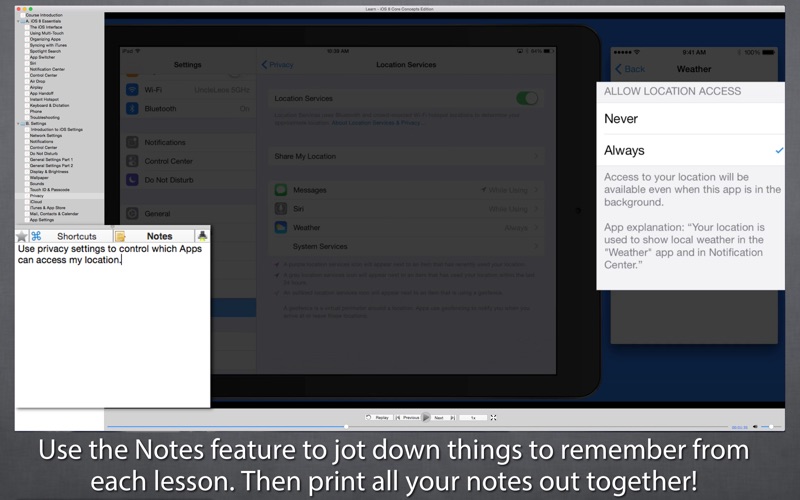Select Always under Allow Location Access
800x500 pixels.
click(690, 151)
